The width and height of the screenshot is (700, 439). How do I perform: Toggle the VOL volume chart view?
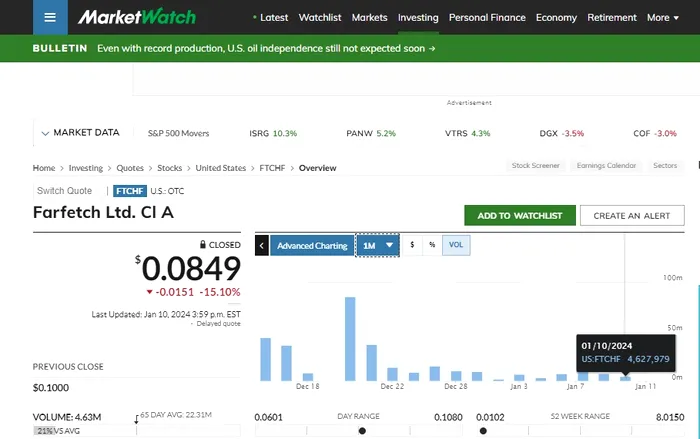(x=456, y=245)
